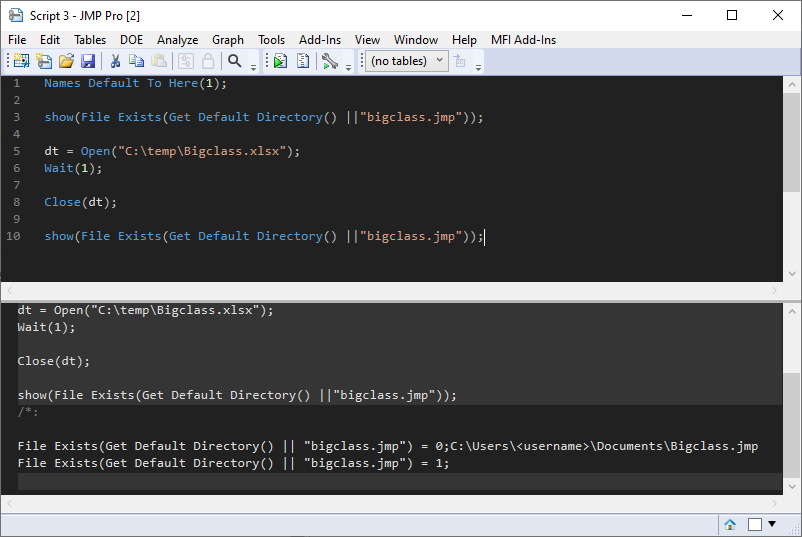
Task: Click the script editor's horizontal scroll right arrow
Action: pos(774,290)
